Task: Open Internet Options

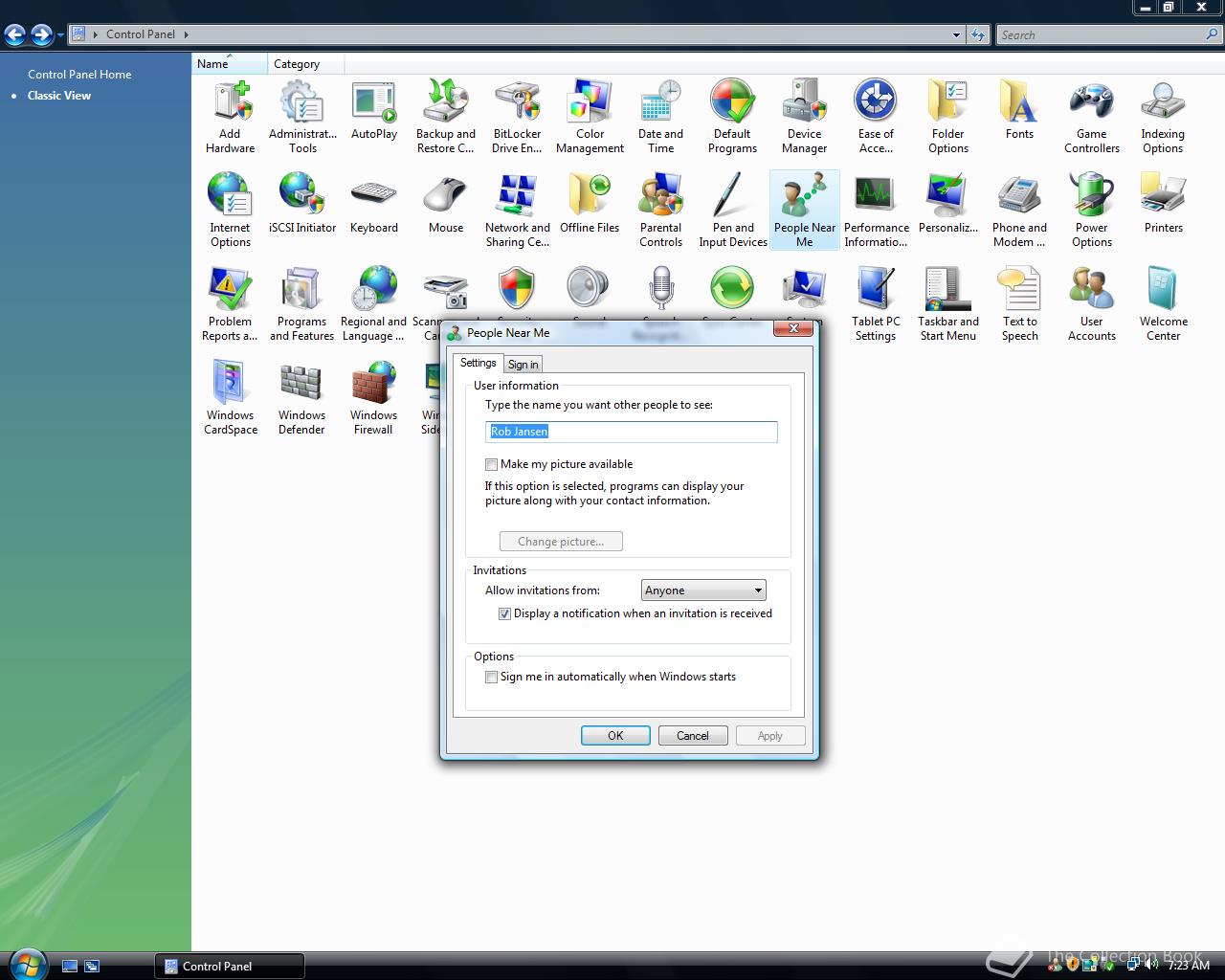Action: point(230,211)
